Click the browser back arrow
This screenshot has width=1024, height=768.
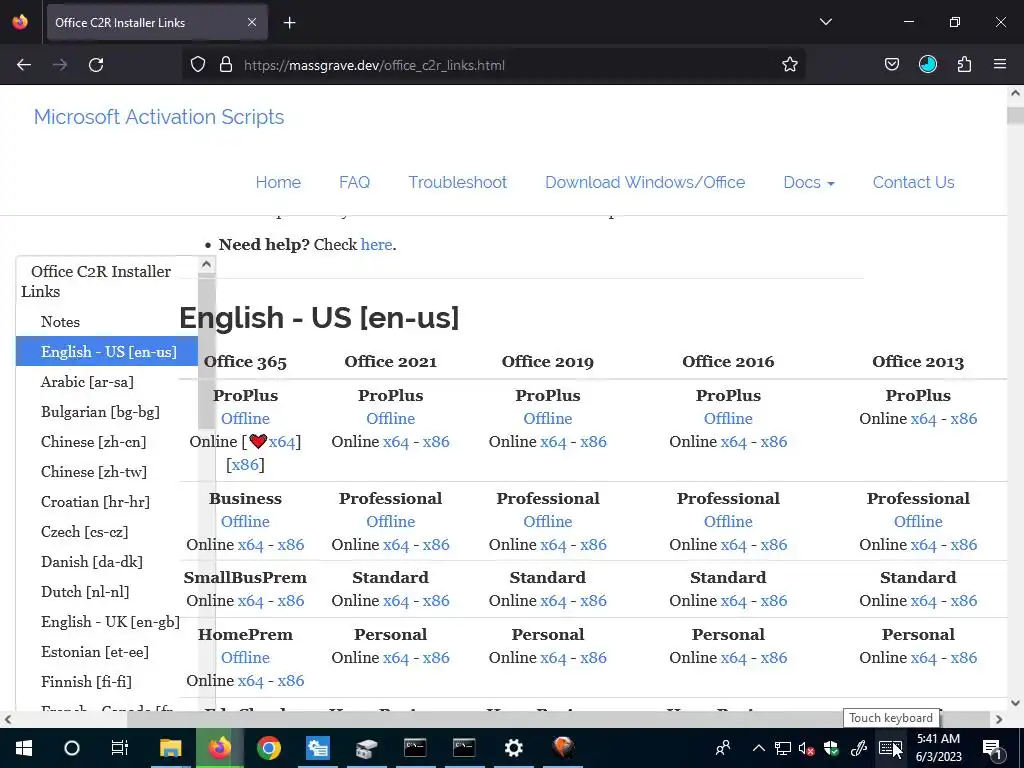tap(24, 65)
